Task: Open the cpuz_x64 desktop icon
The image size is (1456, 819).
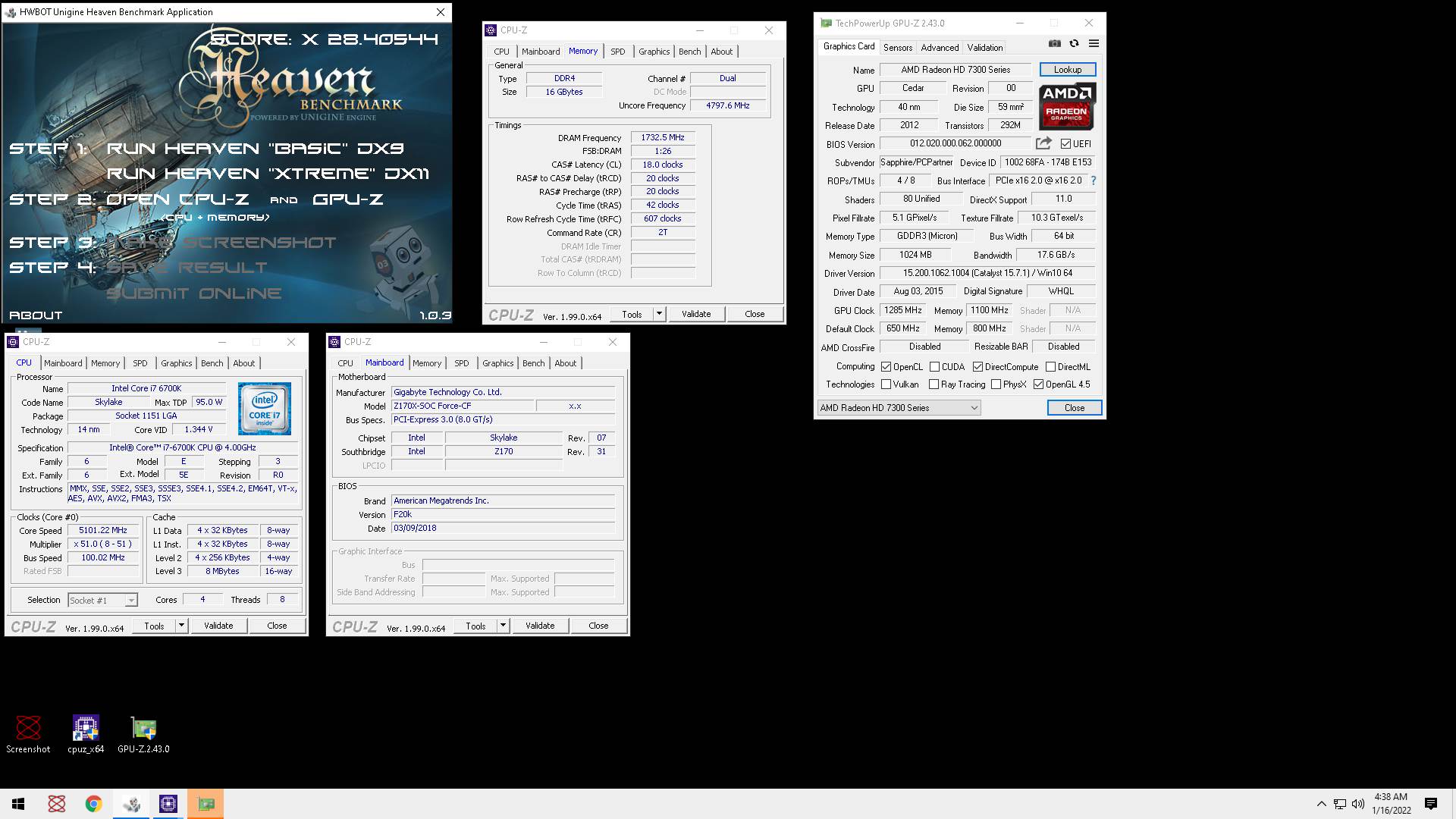Action: point(86,734)
